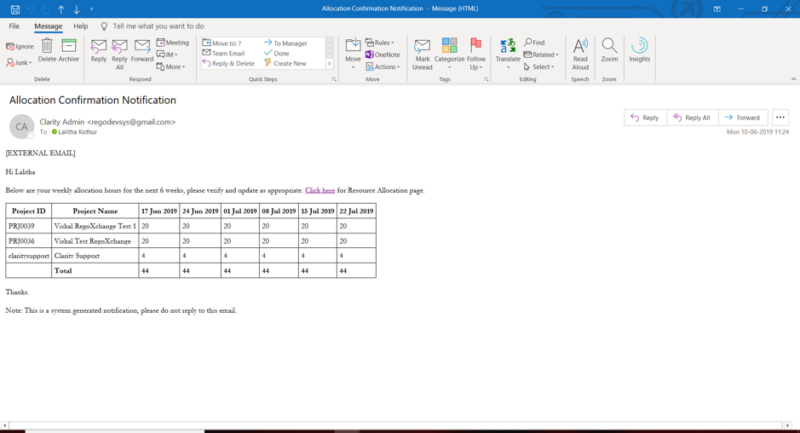Collapse the ribbon with the chevron

click(793, 79)
